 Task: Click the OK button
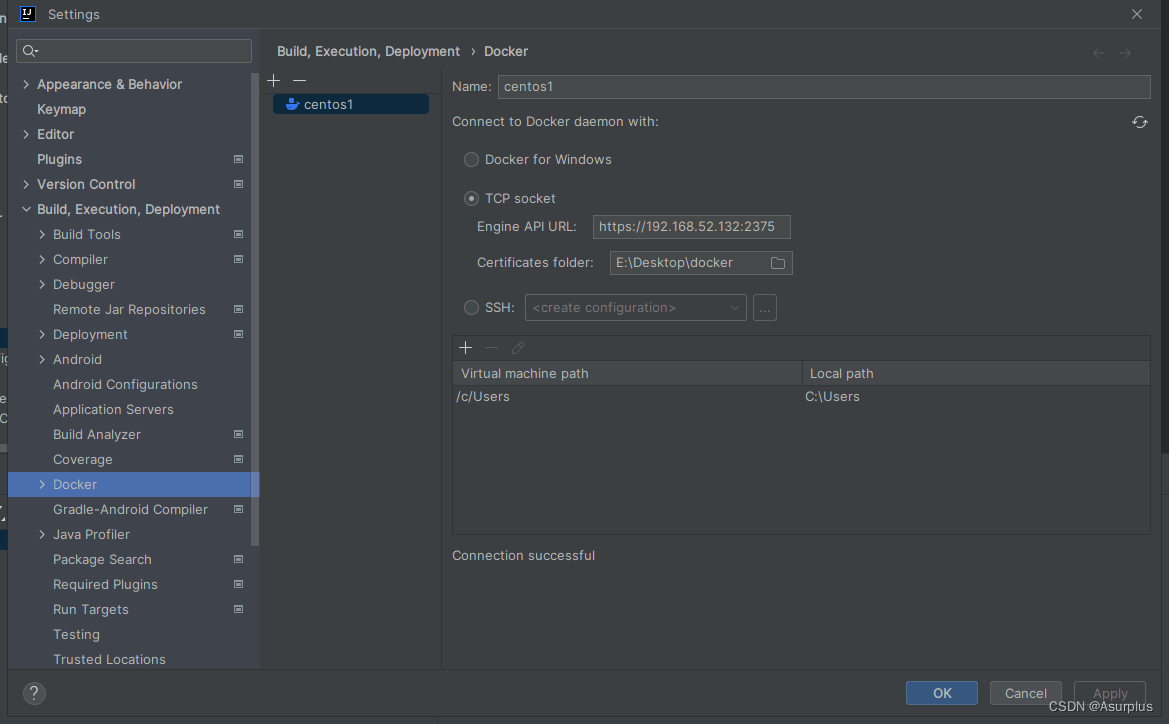942,693
